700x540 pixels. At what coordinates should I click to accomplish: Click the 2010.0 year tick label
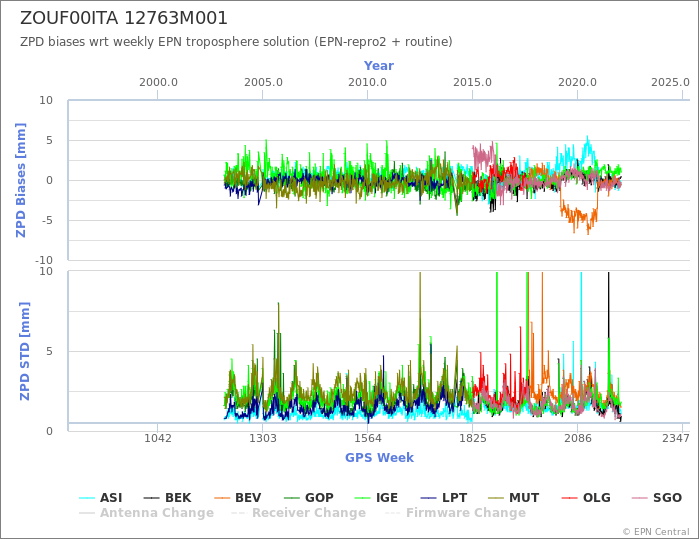(367, 83)
